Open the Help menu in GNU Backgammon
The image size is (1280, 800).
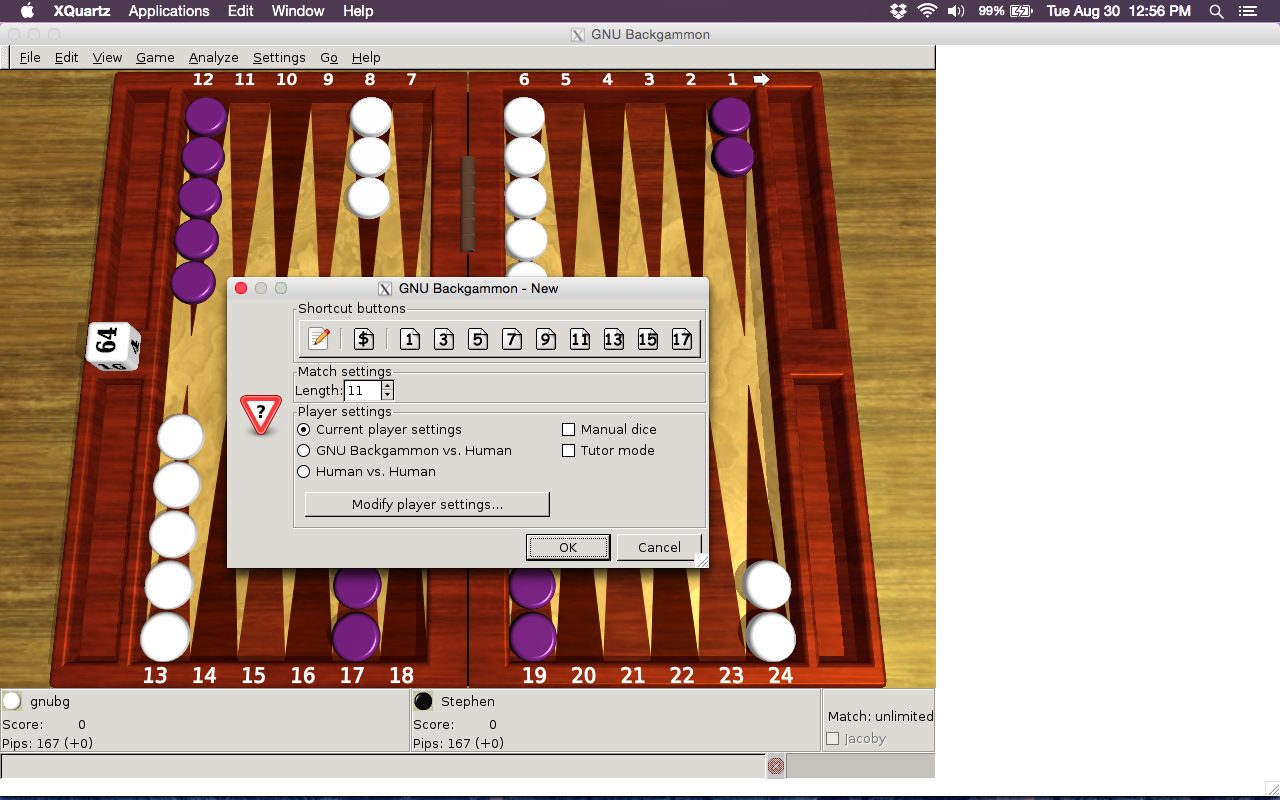point(366,57)
